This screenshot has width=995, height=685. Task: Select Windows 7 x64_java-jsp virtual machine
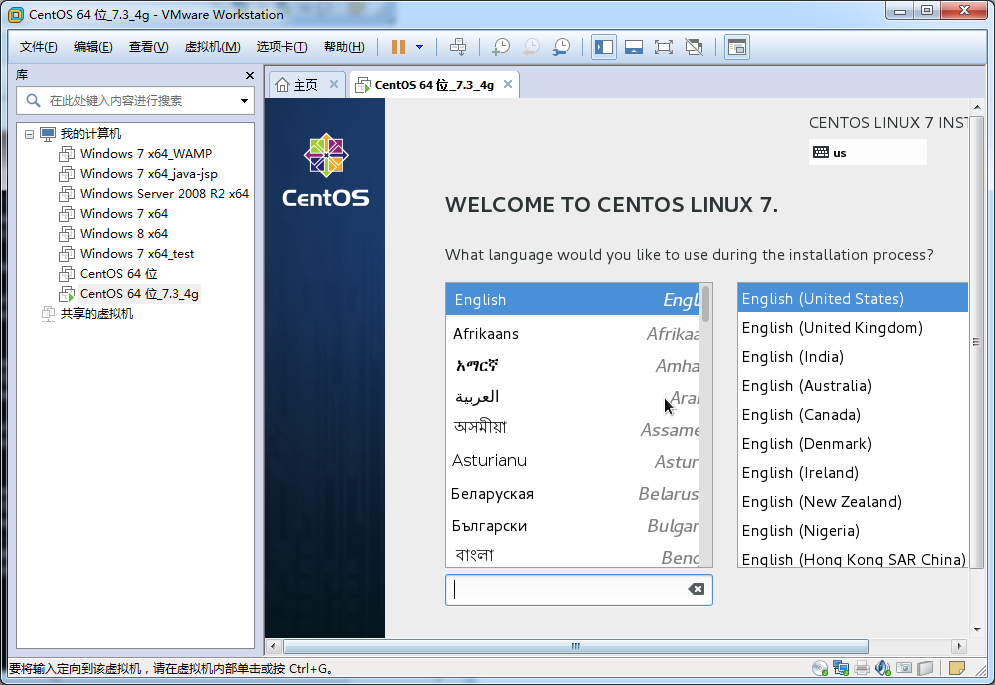click(x=148, y=174)
